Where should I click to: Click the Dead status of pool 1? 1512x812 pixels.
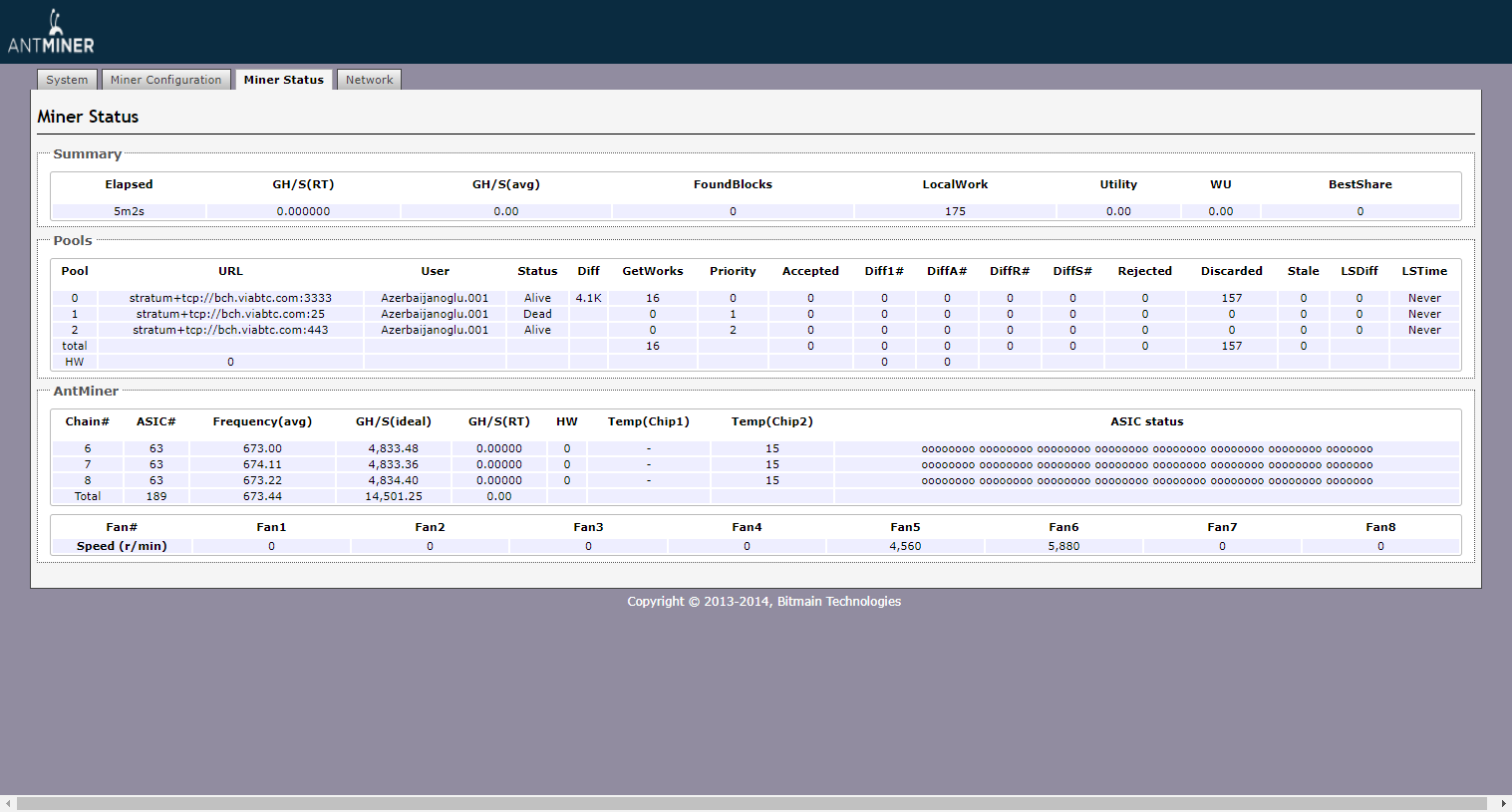537,314
